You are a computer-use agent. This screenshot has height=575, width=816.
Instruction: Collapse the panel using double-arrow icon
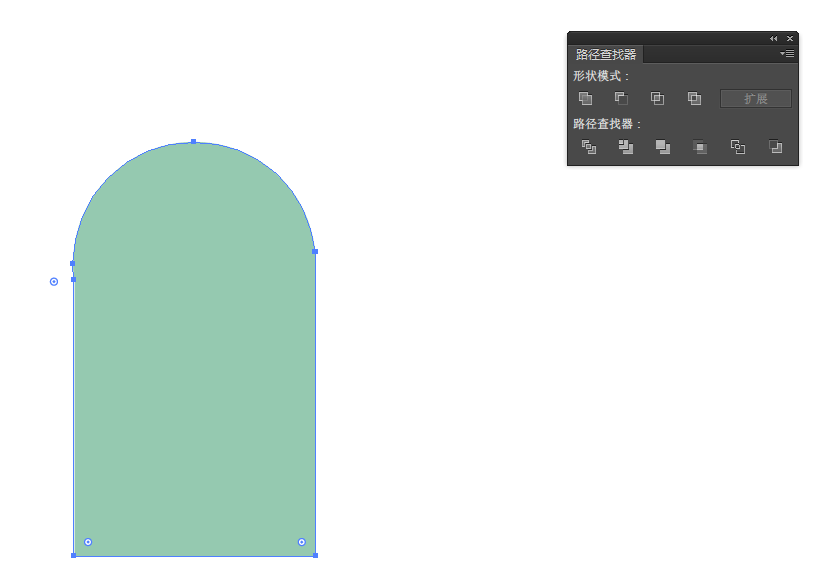773,38
